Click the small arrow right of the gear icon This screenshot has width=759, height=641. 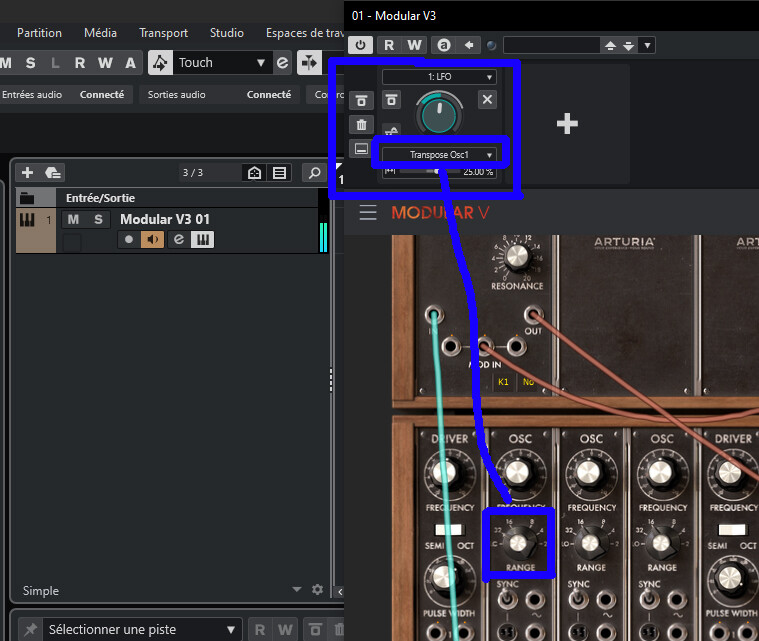pyautogui.click(x=340, y=591)
